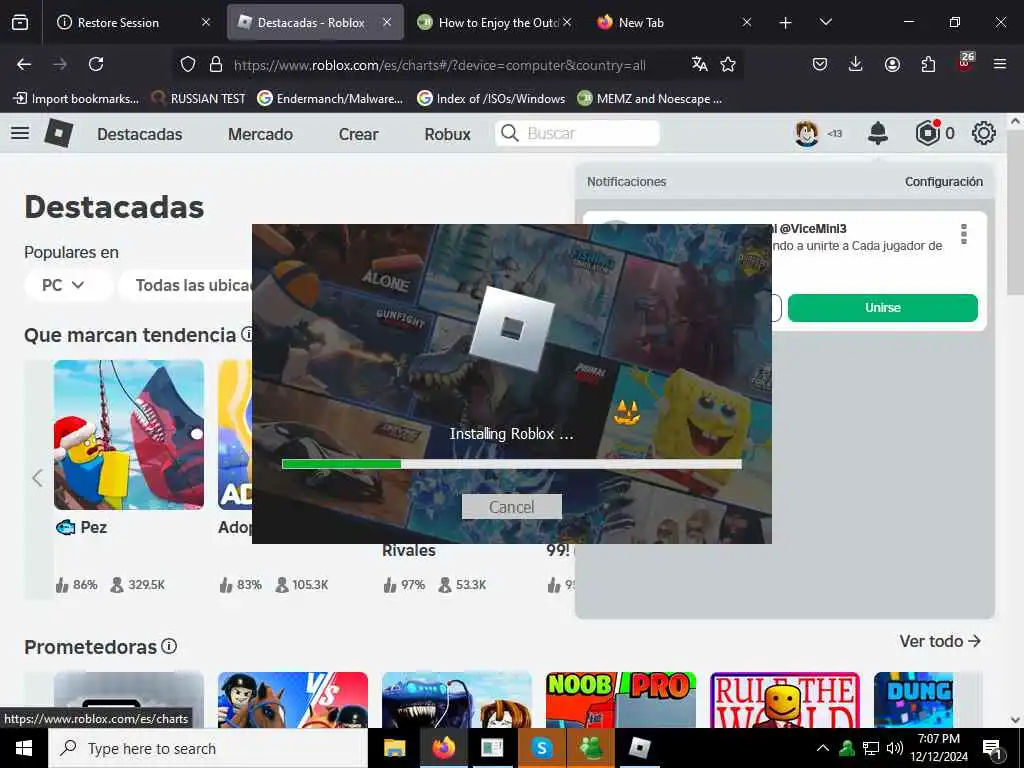Open the Windows Action Center
Screen dimensions: 1024x768
pyautogui.click(x=992, y=749)
